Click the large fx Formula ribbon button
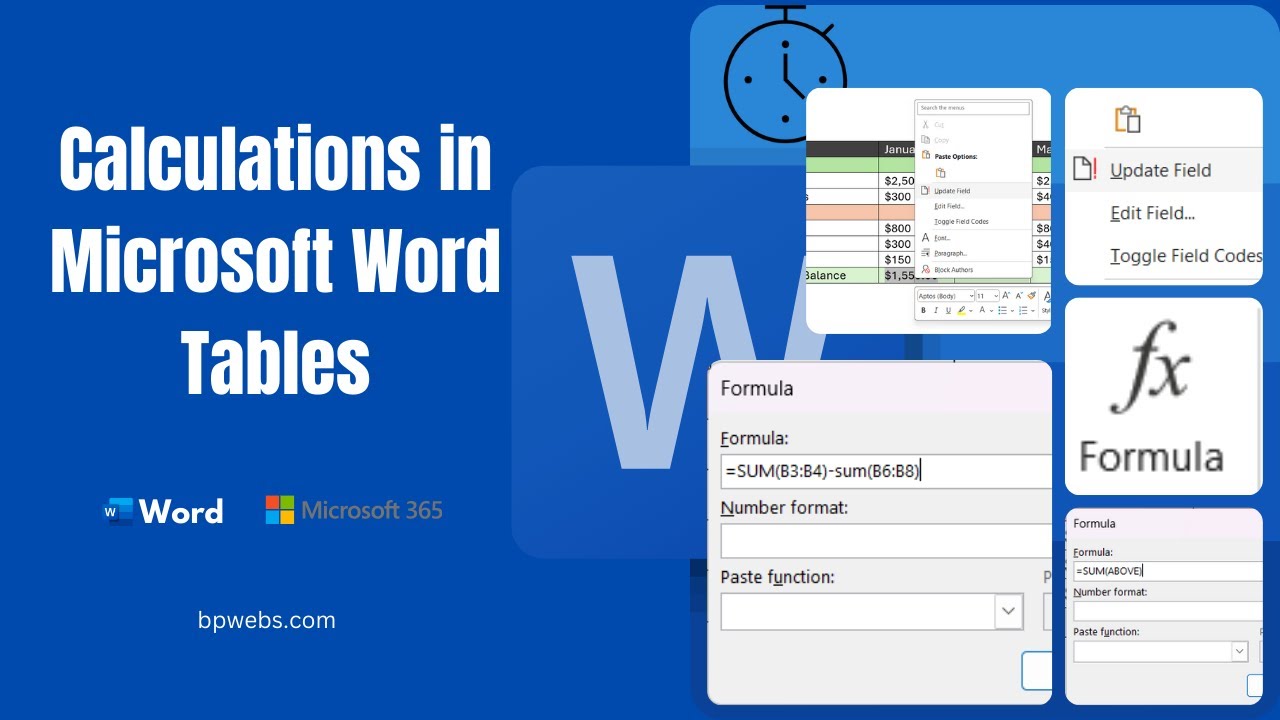The image size is (1280, 720). [x=1151, y=397]
